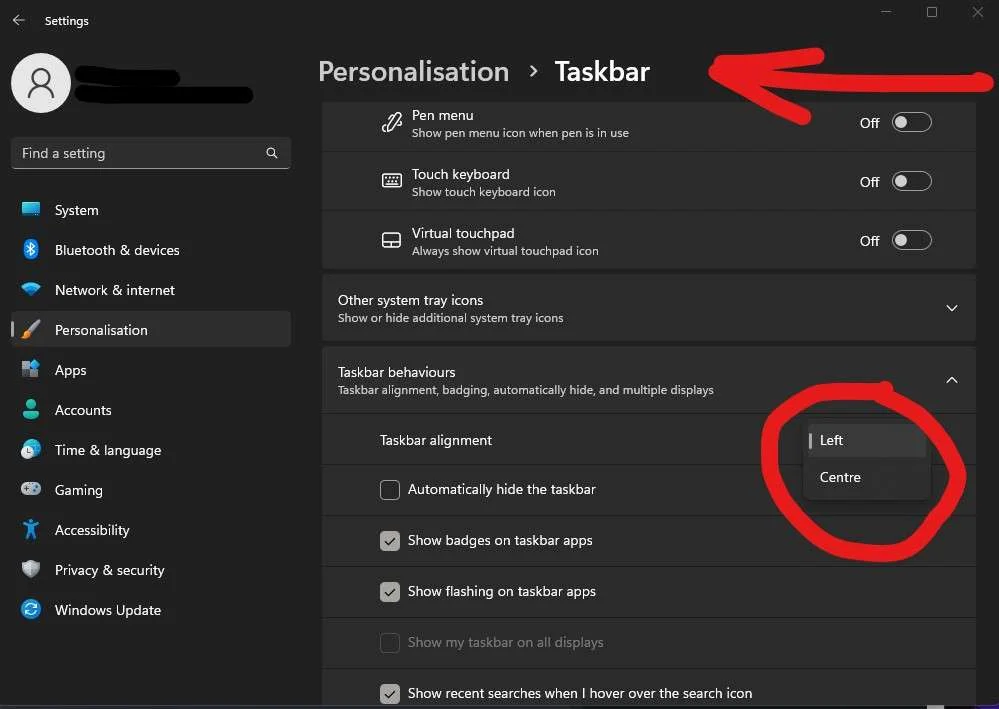Image resolution: width=999 pixels, height=709 pixels.
Task: Open Time & language settings
Action: click(151, 450)
